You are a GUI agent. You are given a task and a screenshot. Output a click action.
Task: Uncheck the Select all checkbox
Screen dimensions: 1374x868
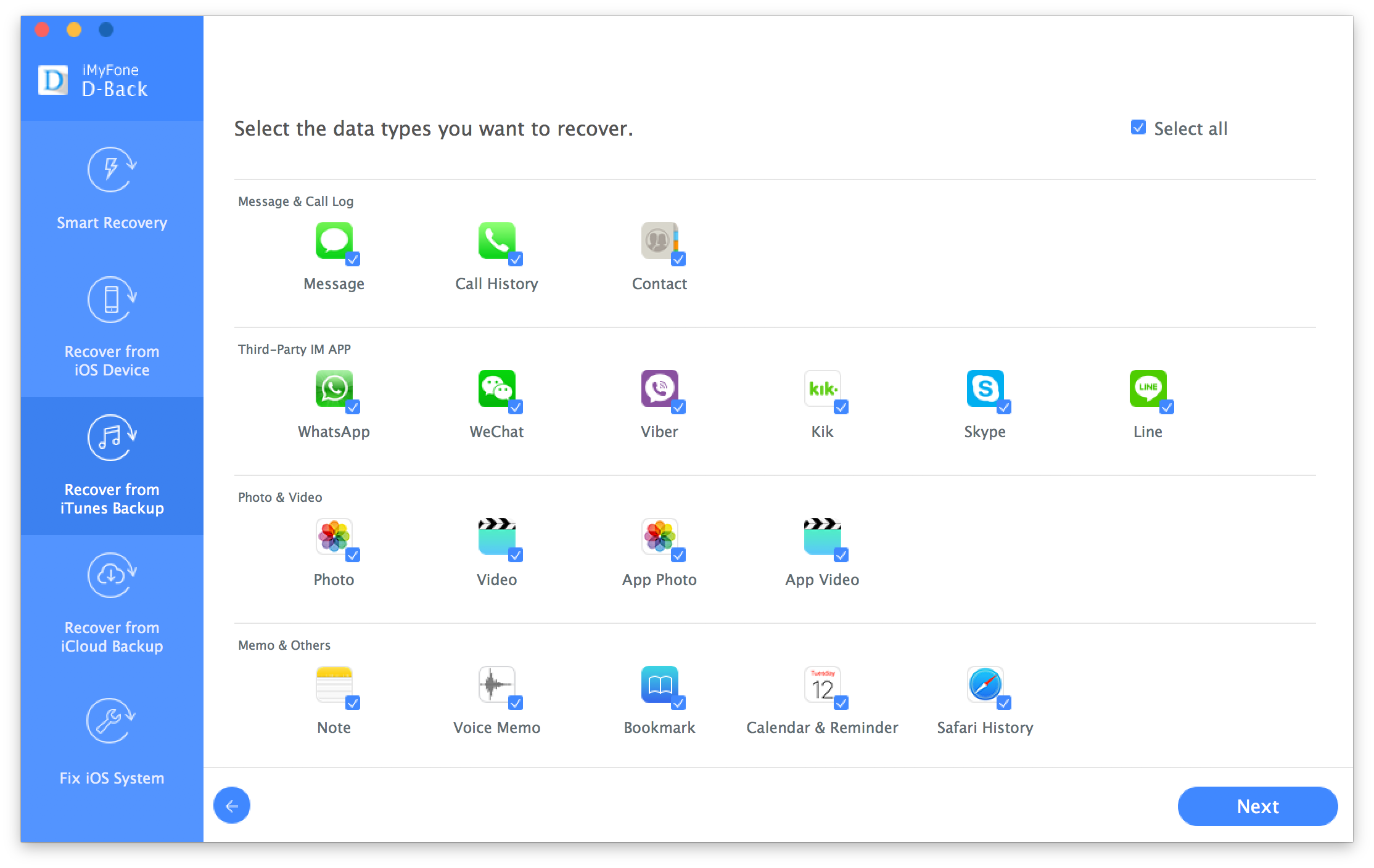[1138, 128]
